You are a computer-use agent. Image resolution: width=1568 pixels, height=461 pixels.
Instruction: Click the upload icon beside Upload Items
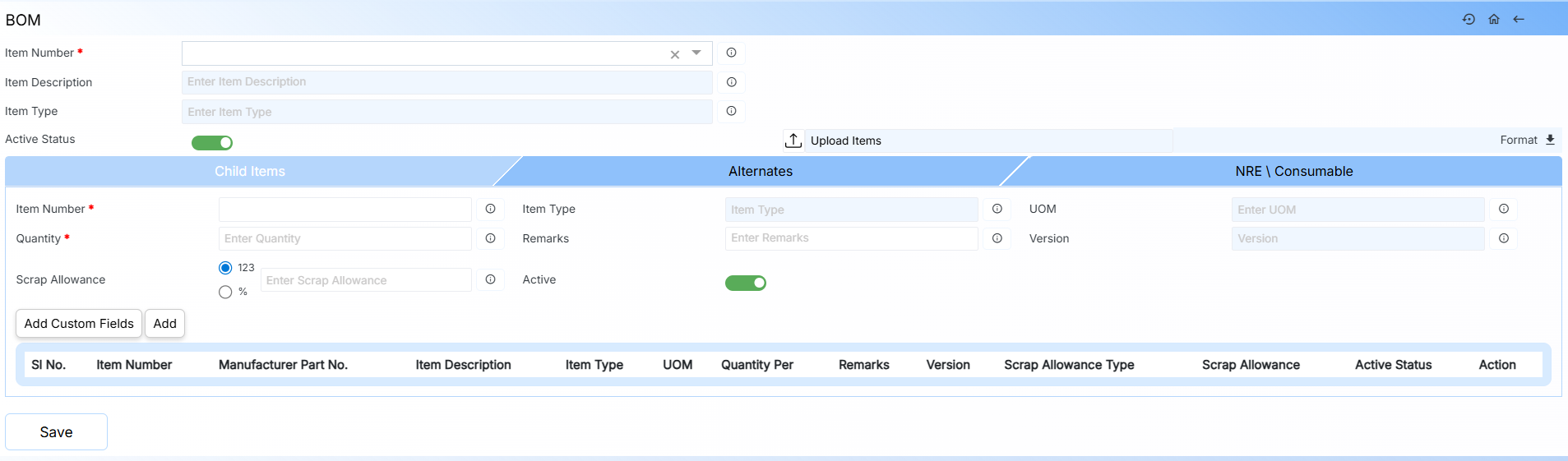(x=793, y=141)
